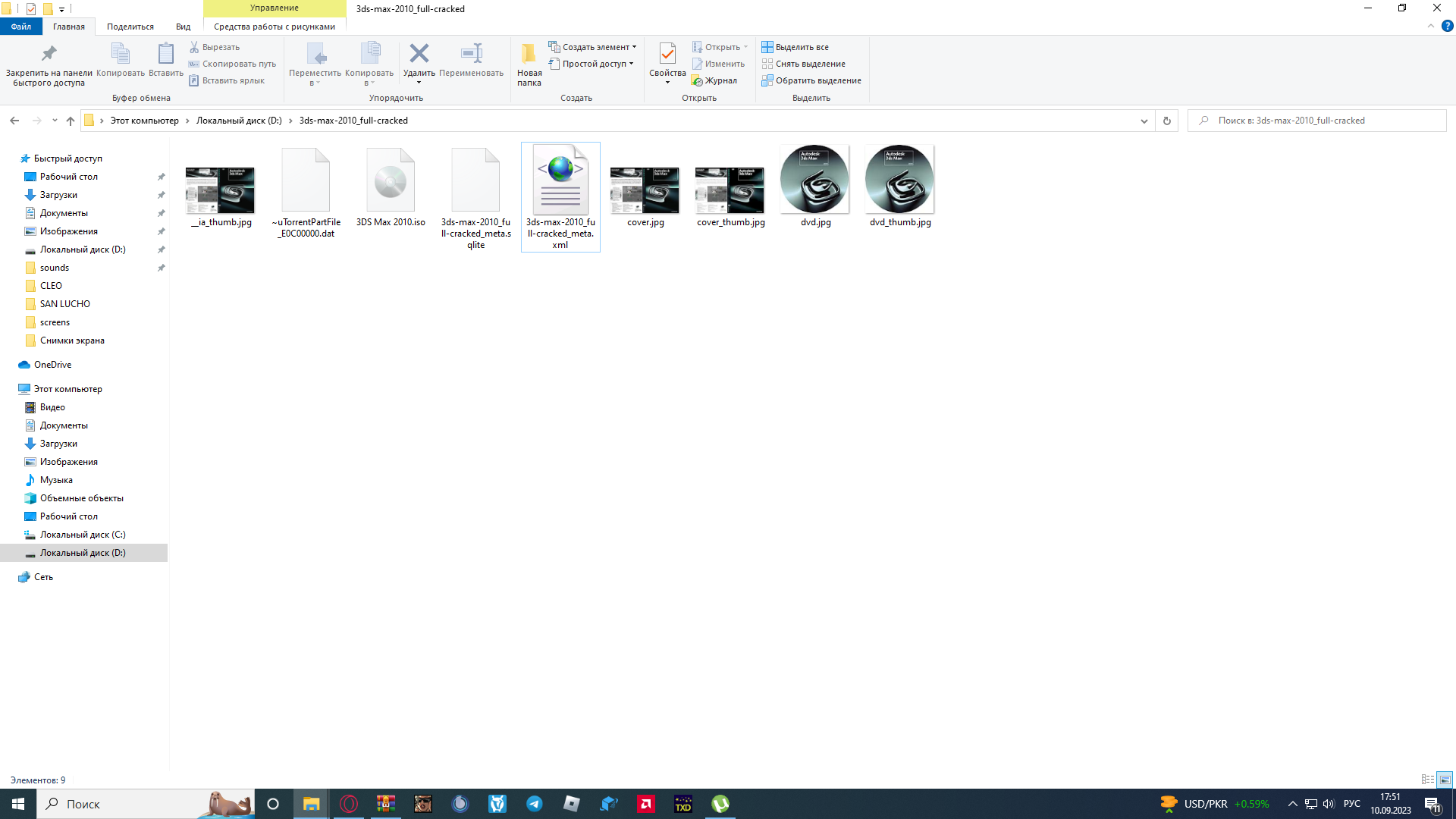
Task: Click Select all (Выделить все)
Action: (795, 47)
